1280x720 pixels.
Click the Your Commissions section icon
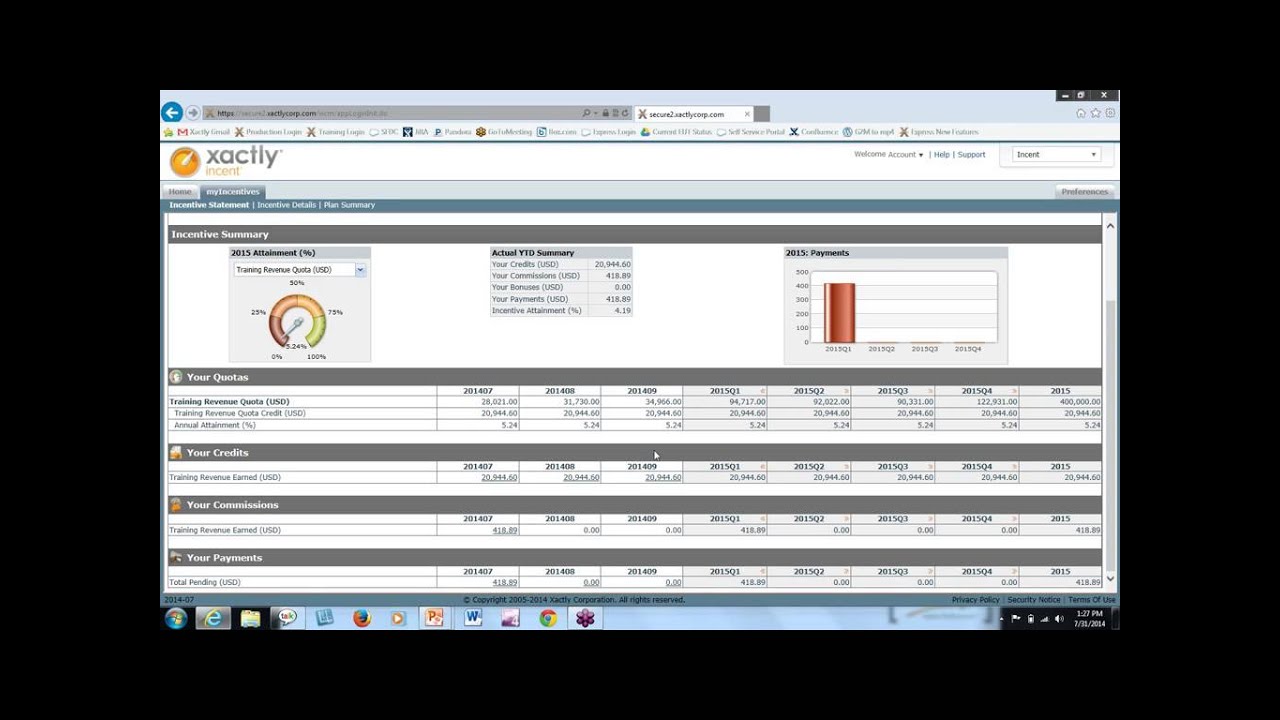176,505
